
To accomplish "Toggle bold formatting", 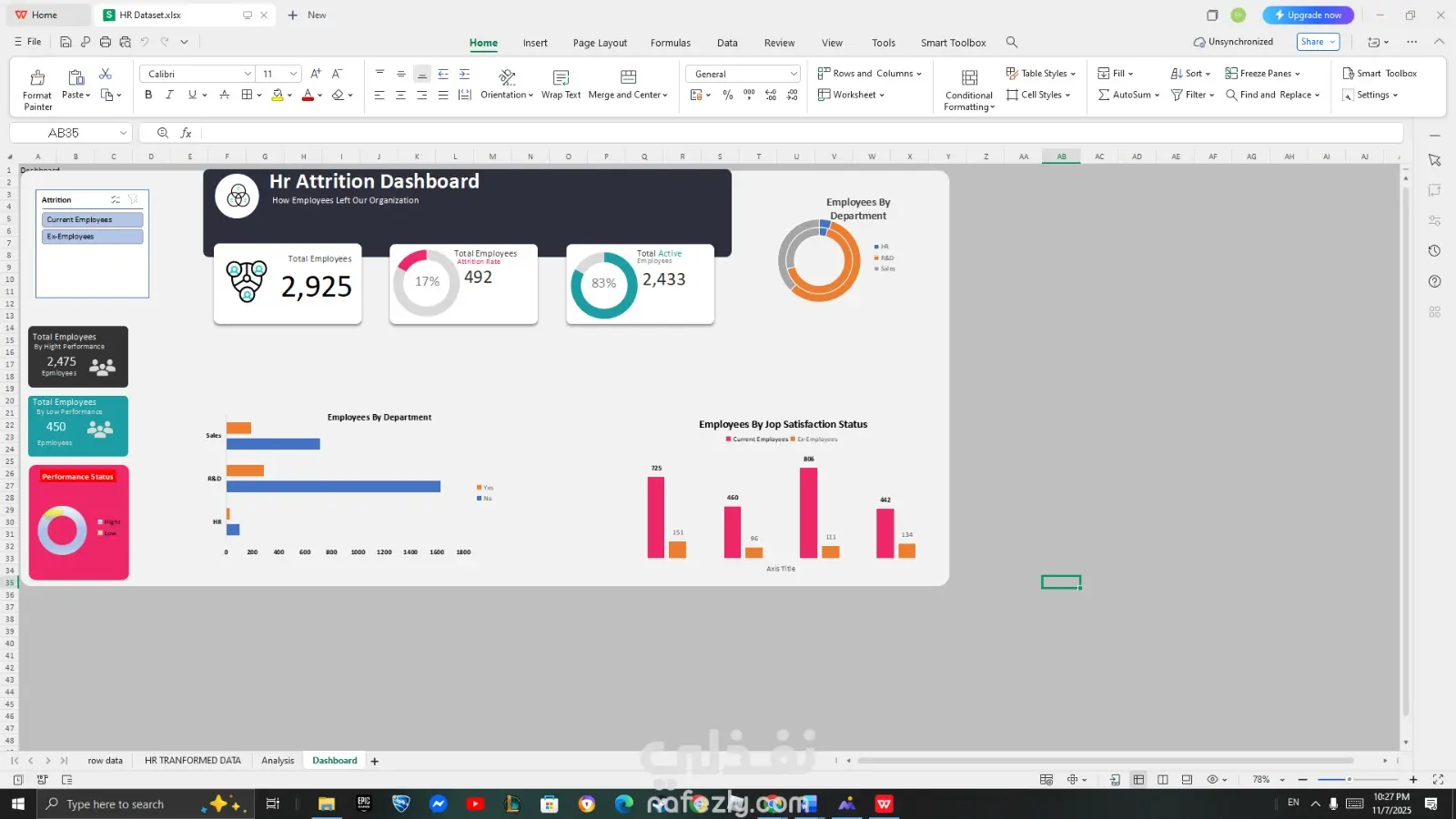I will 148,95.
